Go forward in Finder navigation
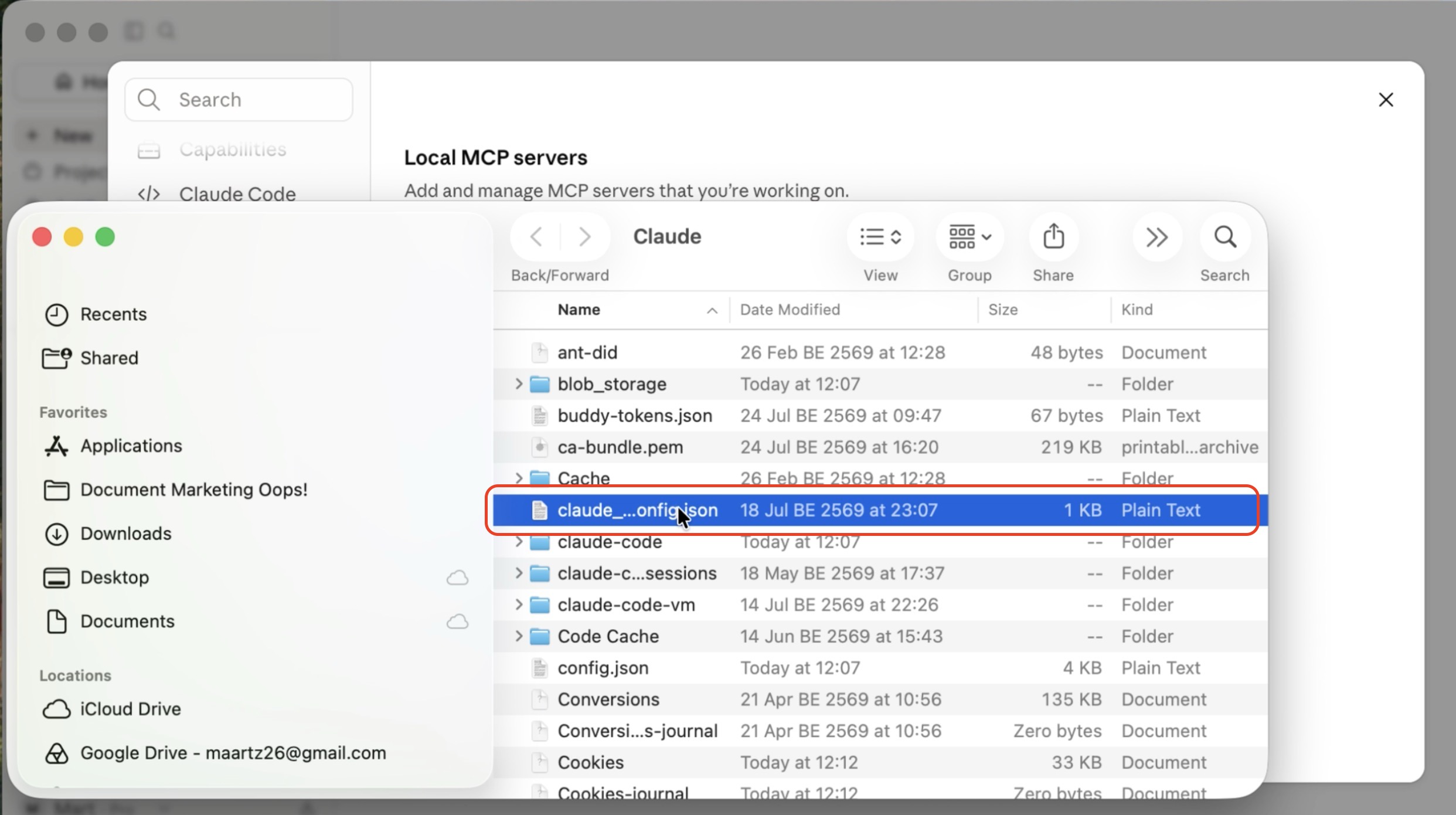The image size is (1456, 815). tap(584, 237)
